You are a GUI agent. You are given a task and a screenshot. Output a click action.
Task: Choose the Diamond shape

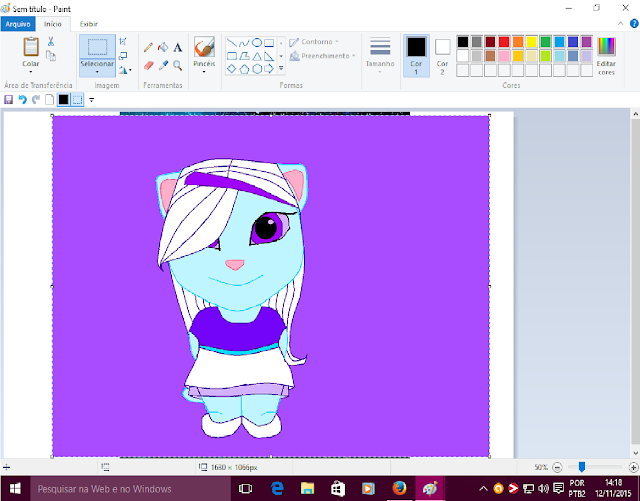click(231, 69)
